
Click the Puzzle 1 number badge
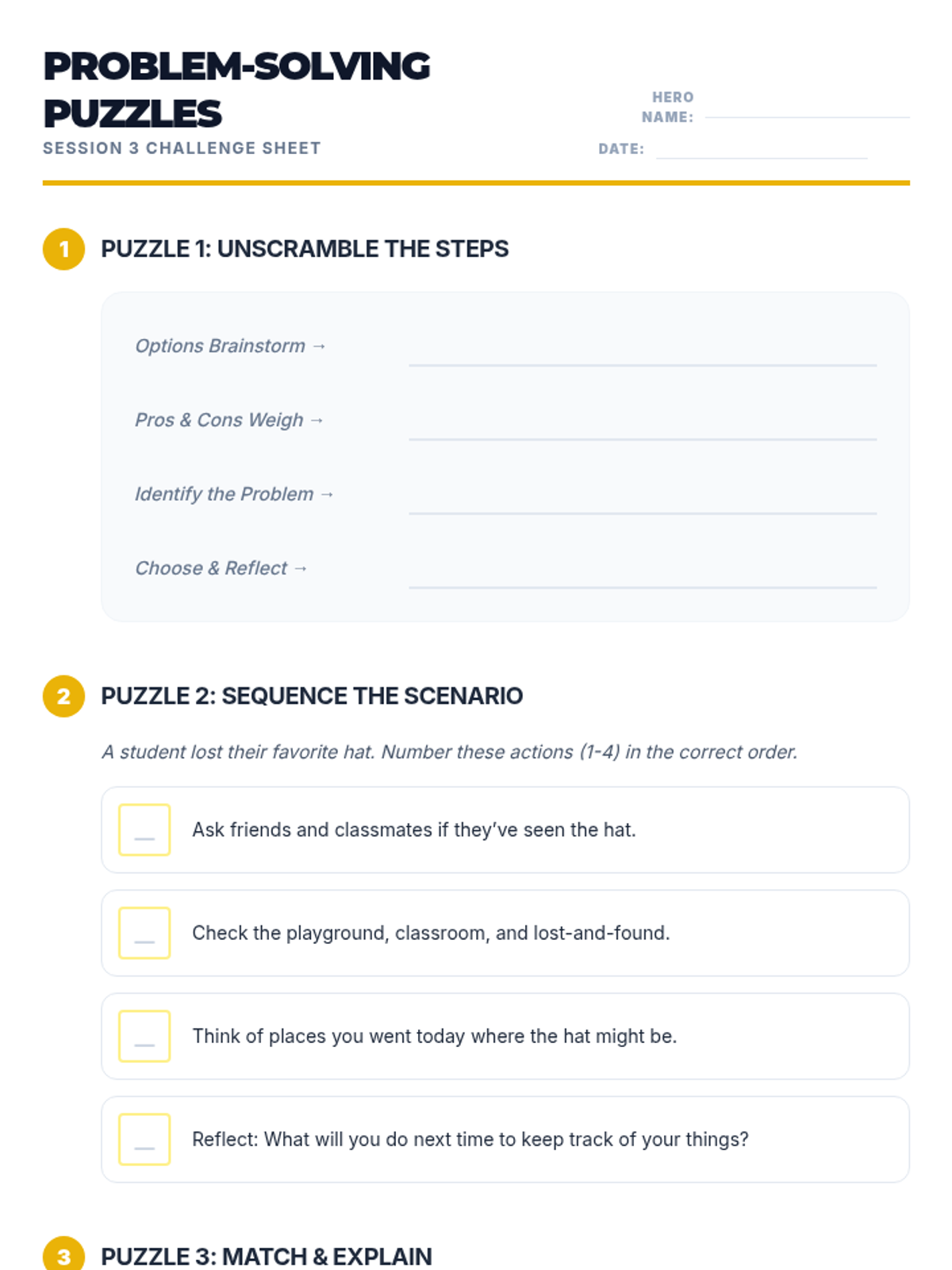(63, 249)
